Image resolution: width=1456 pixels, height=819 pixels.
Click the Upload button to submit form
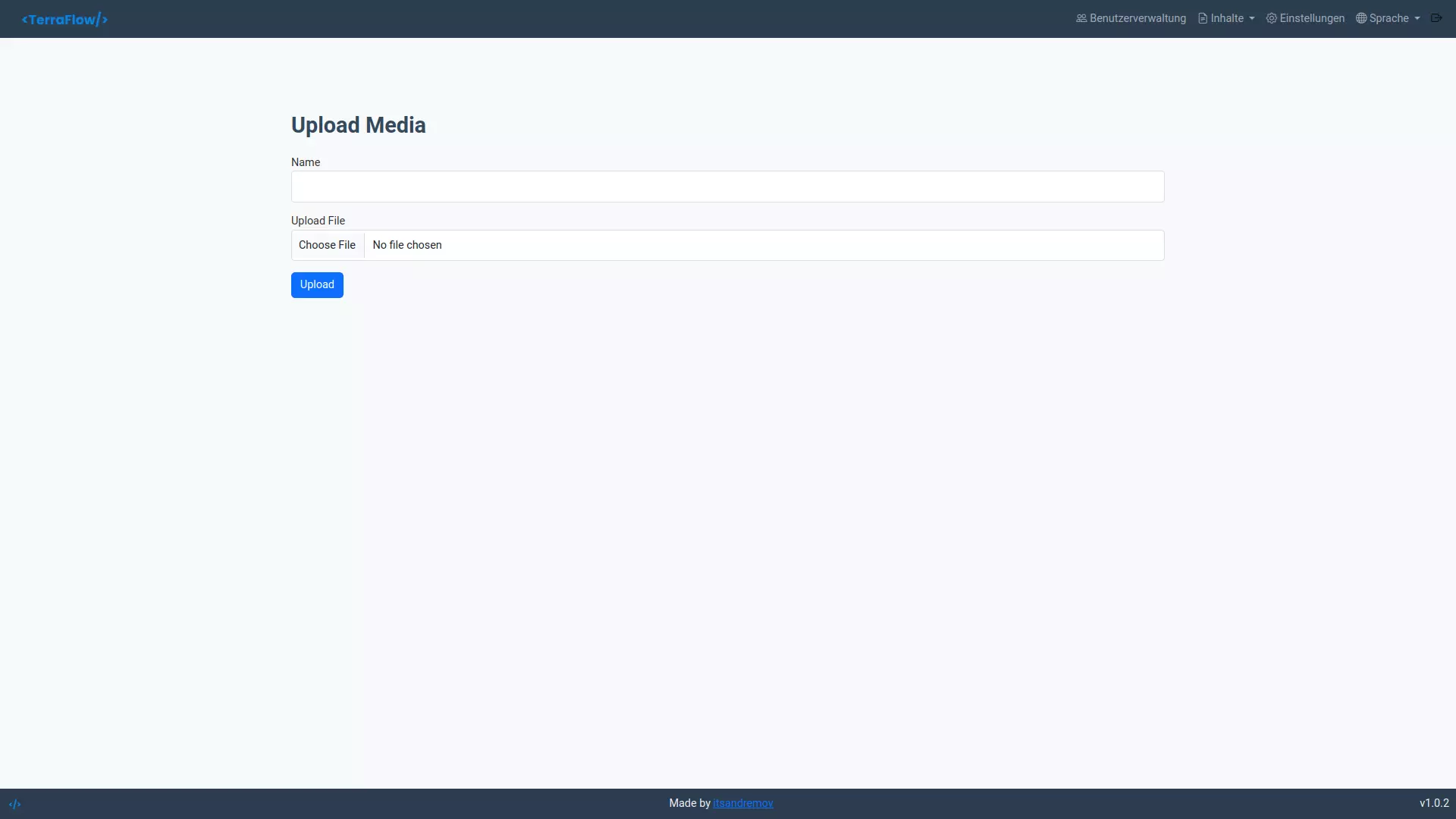[317, 285]
